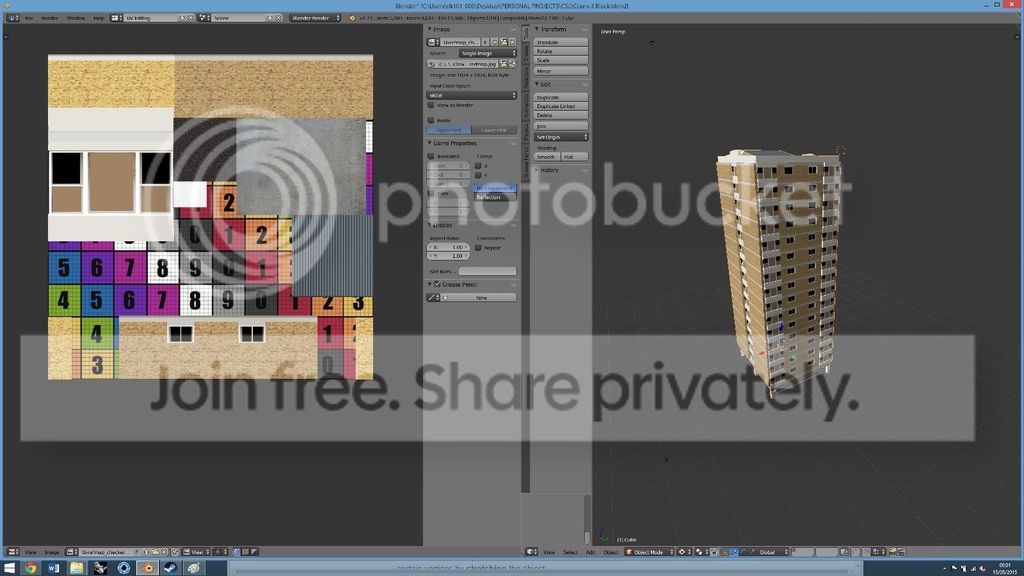
Task: Click the Aspect Ratio Y value field
Action: [x=448, y=256]
